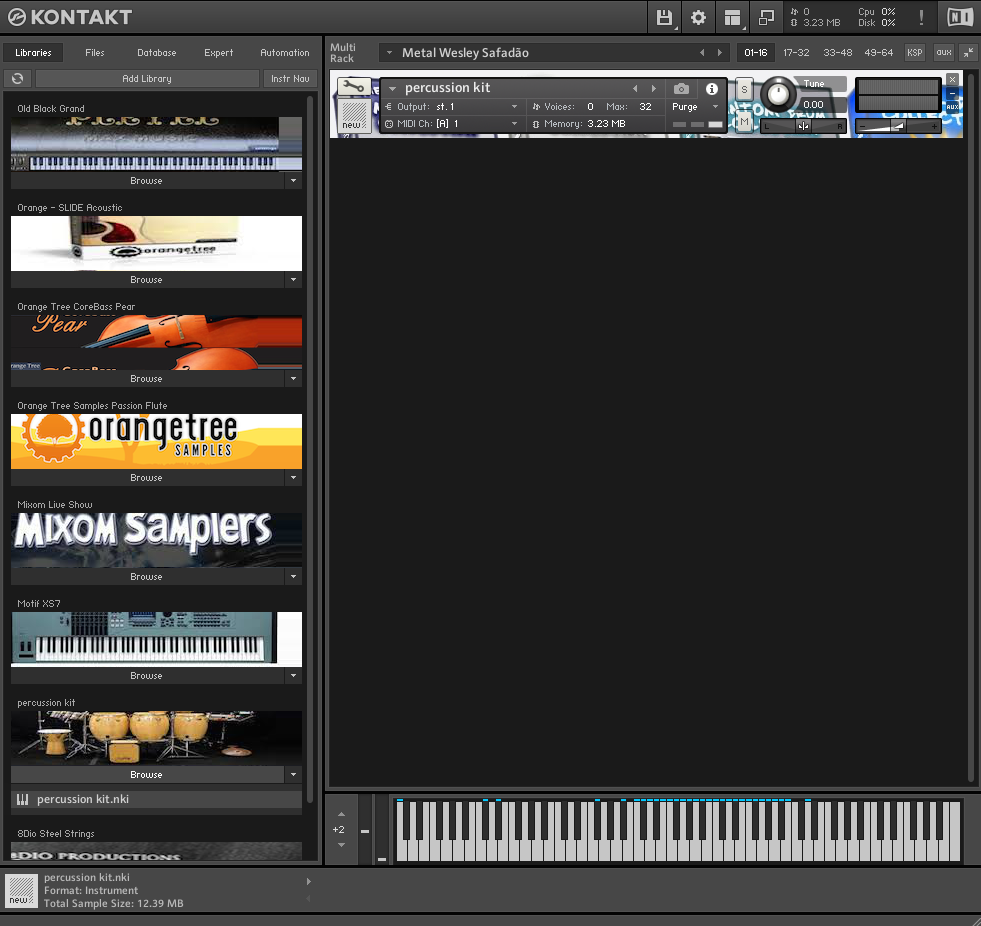This screenshot has height=926, width=981.
Task: Minimize the percussion kit instrument header
Action: [x=952, y=94]
